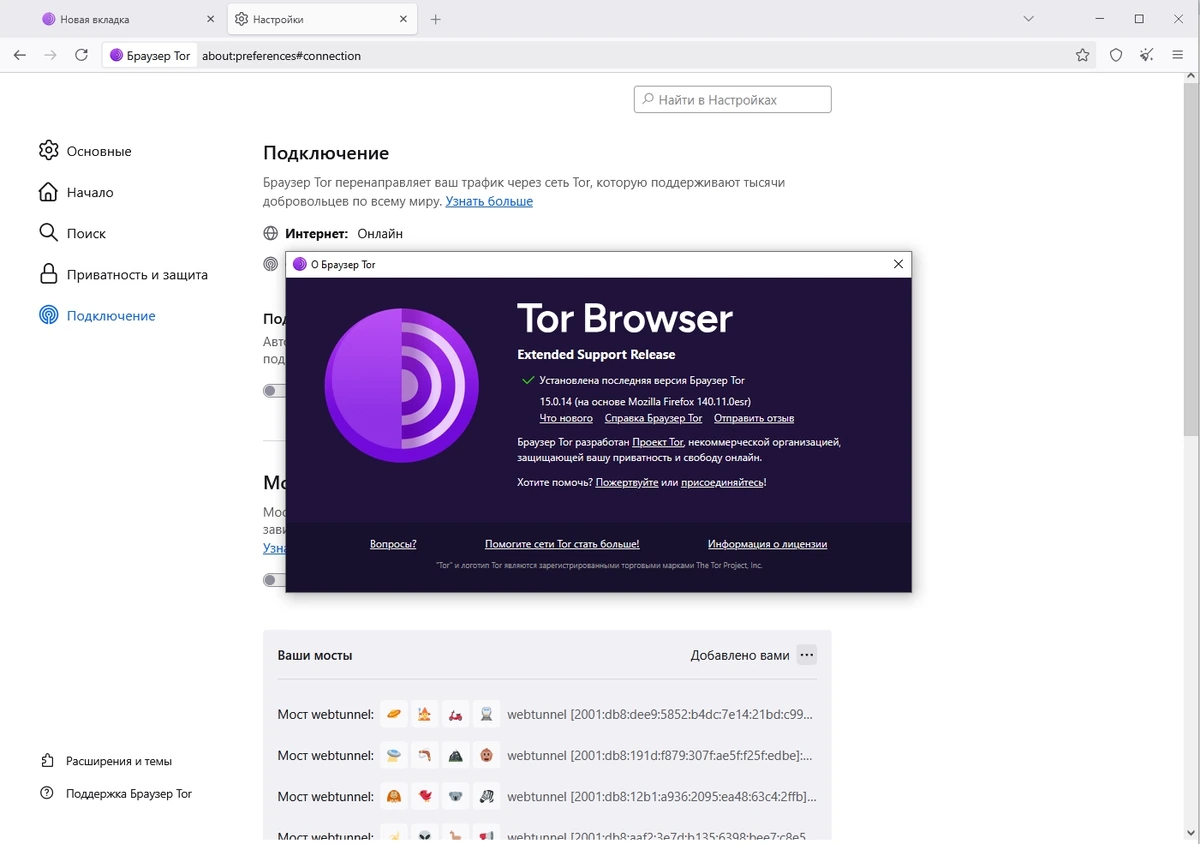The width and height of the screenshot is (1200, 844).
Task: Open the Вопросы? link
Action: point(393,544)
